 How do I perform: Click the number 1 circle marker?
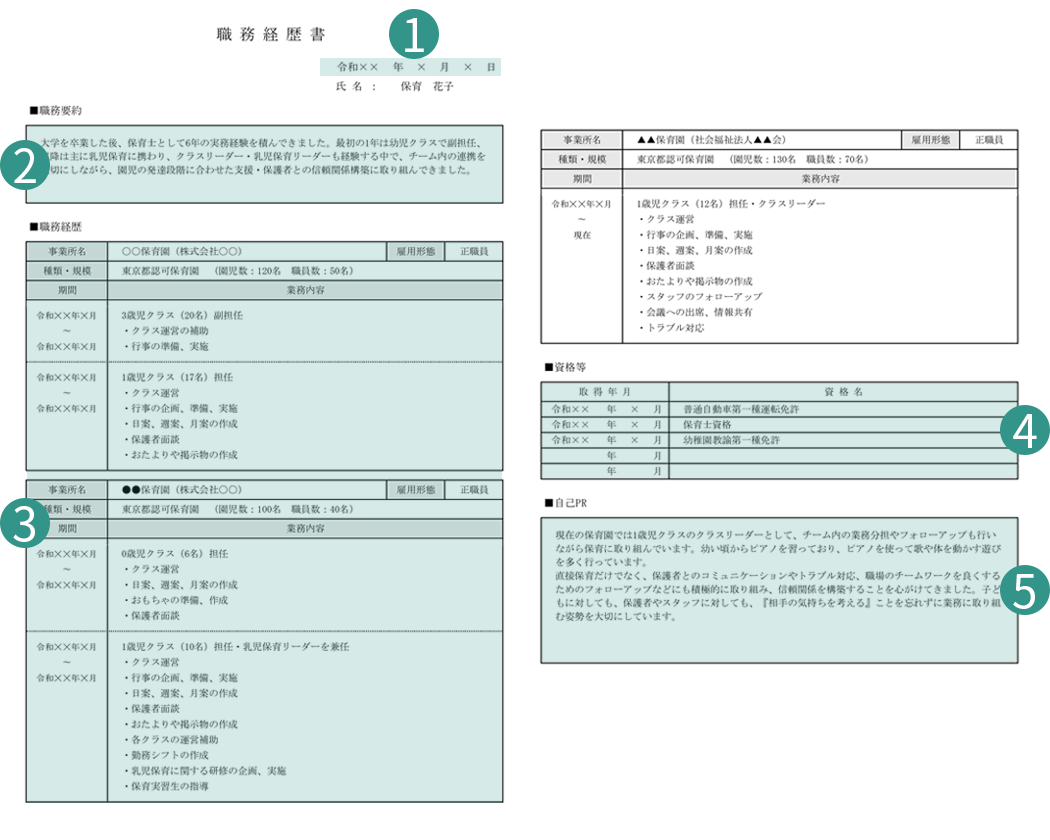tap(415, 37)
